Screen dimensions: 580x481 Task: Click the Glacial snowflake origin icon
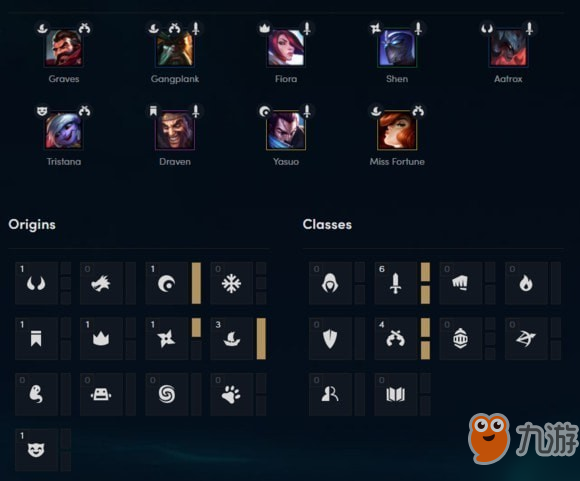click(232, 283)
